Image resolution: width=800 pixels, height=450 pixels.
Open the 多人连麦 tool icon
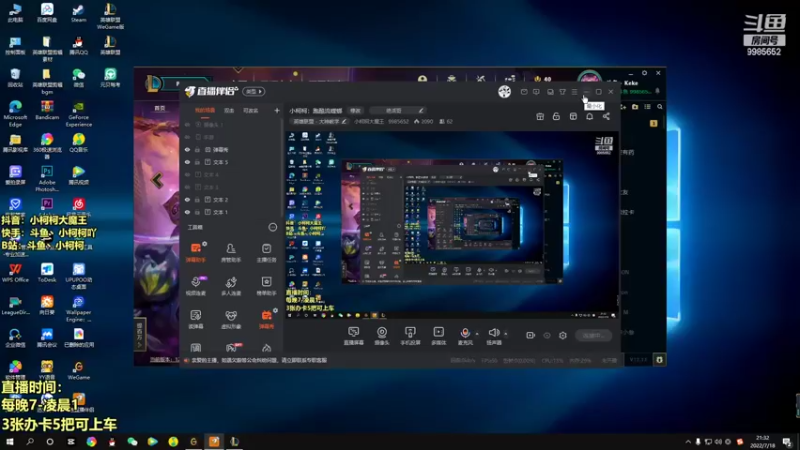[x=231, y=286]
